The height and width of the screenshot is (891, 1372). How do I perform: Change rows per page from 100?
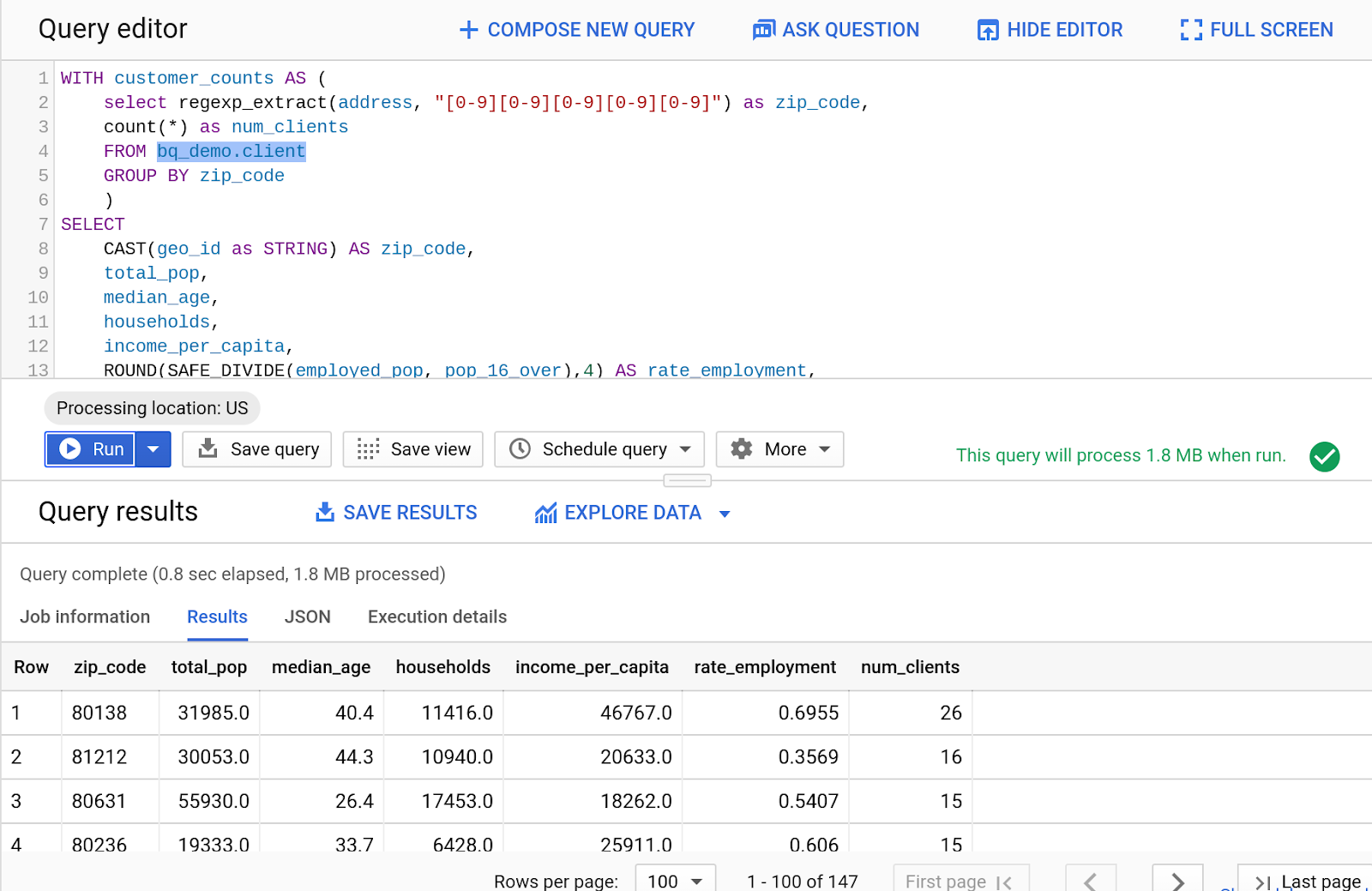click(x=675, y=881)
